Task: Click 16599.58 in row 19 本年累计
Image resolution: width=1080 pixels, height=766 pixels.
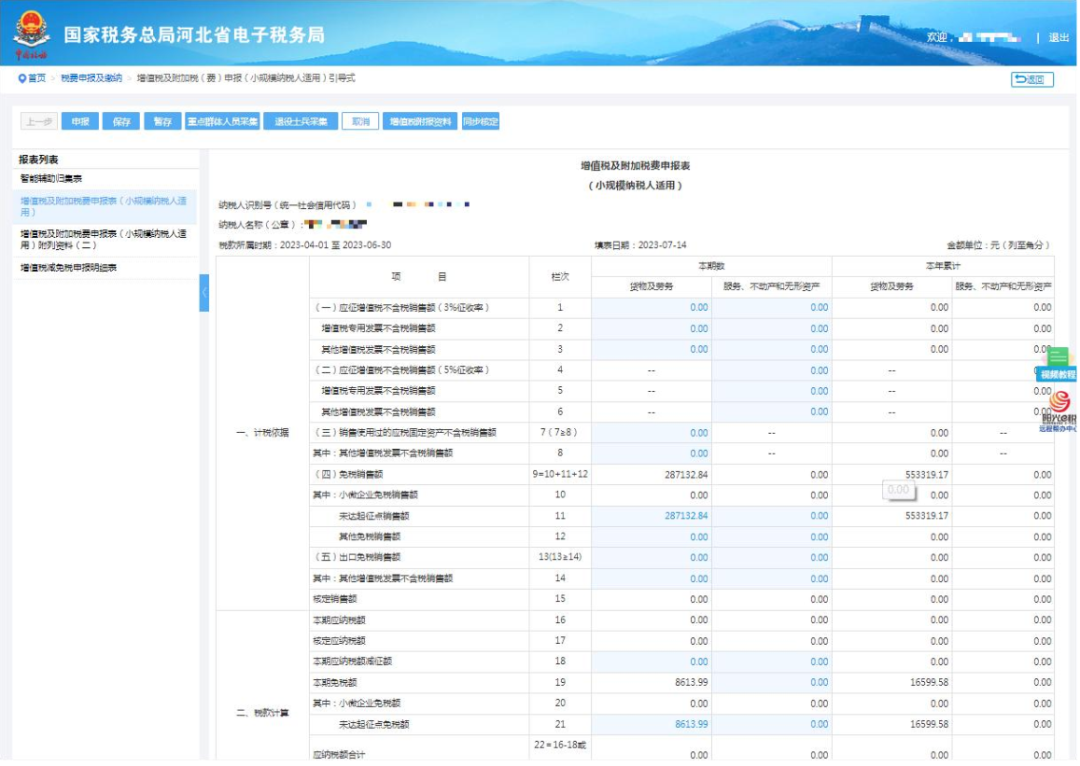Action: click(931, 684)
